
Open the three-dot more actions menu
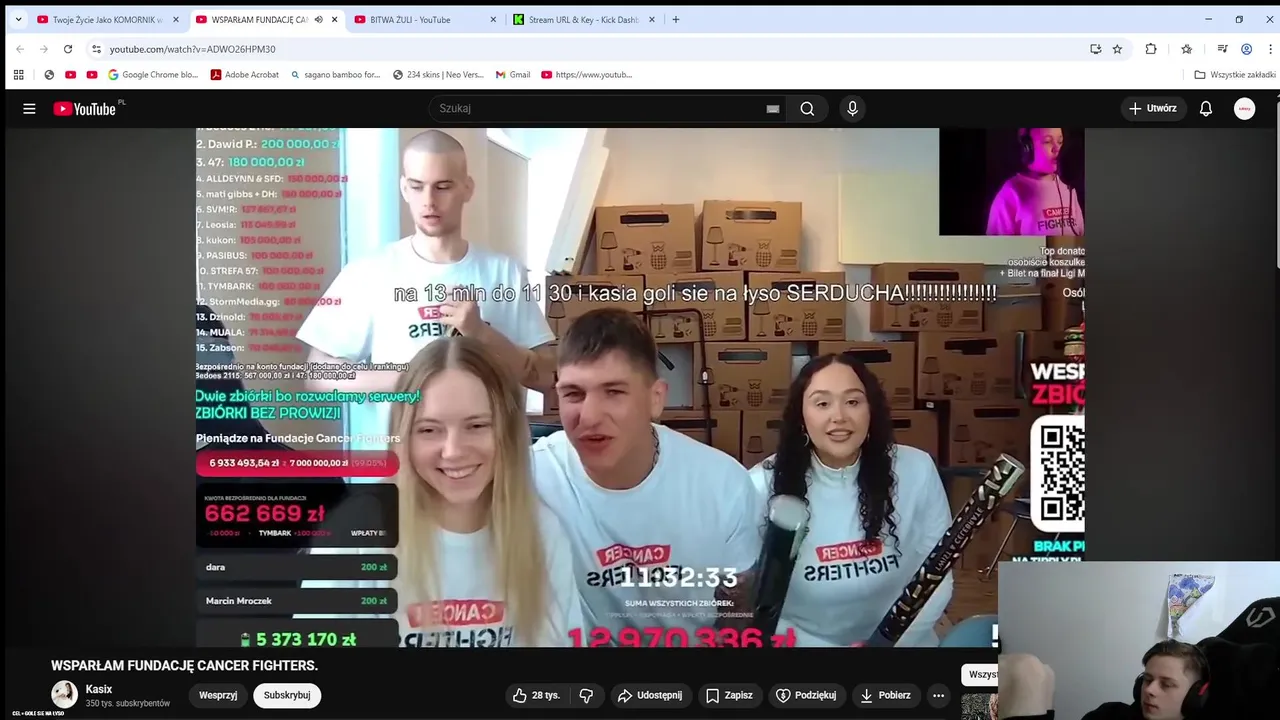click(938, 695)
